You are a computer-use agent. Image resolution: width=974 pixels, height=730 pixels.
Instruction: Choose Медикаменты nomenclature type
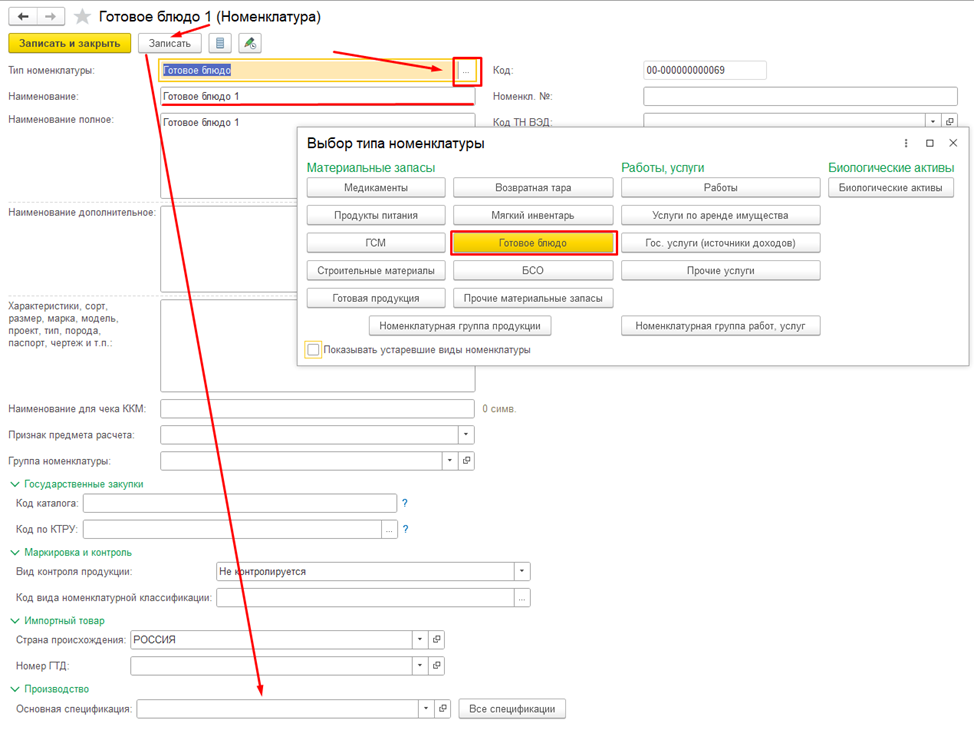376,188
